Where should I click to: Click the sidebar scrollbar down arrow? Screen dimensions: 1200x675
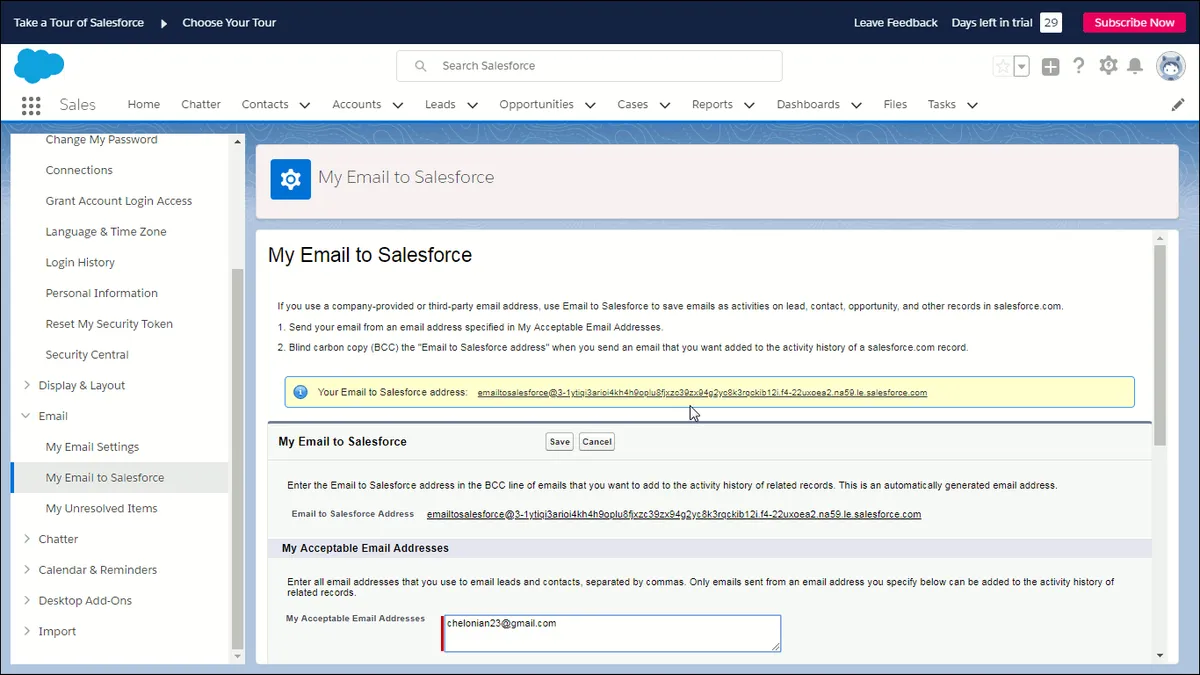[x=238, y=657]
